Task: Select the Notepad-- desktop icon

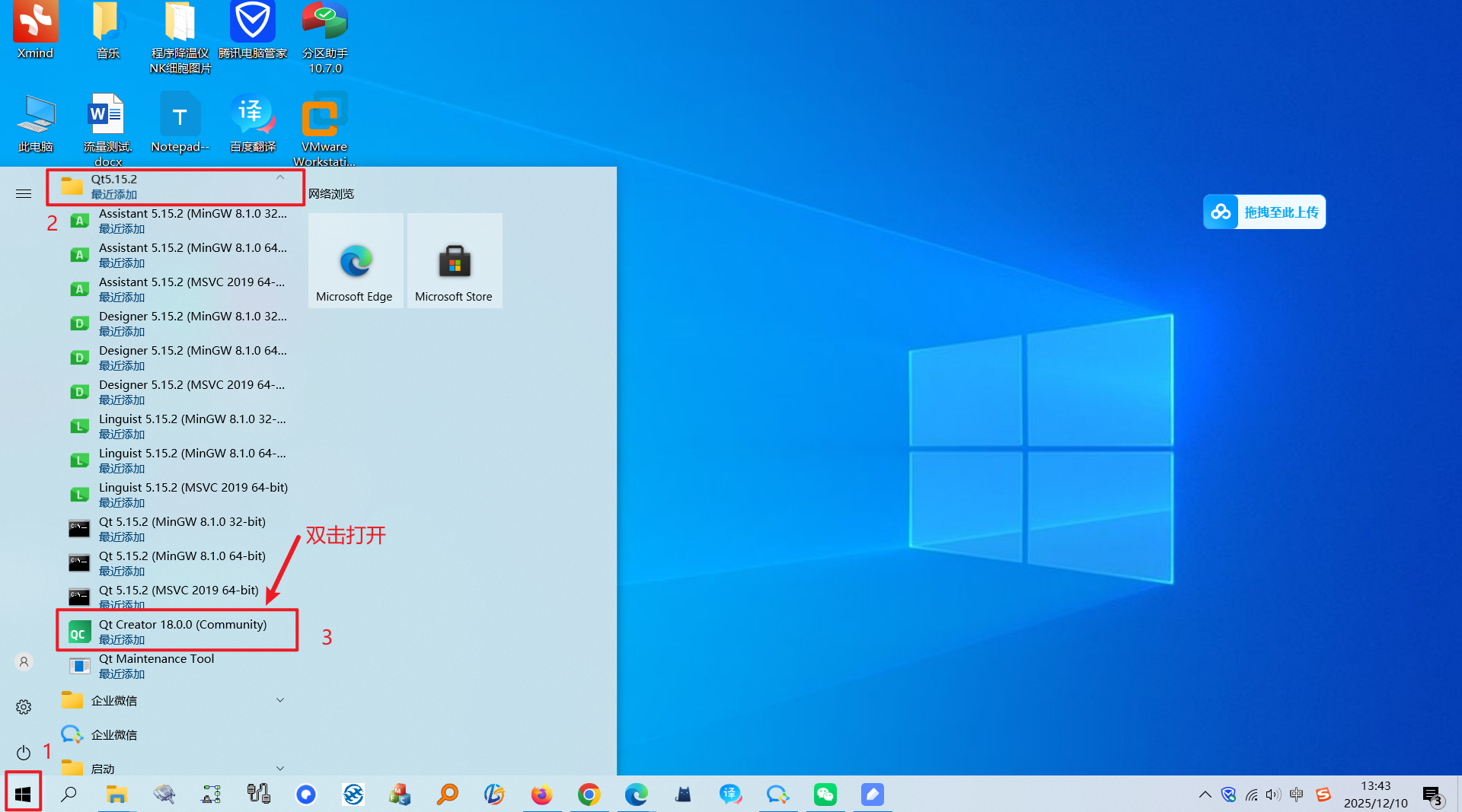Action: [180, 123]
